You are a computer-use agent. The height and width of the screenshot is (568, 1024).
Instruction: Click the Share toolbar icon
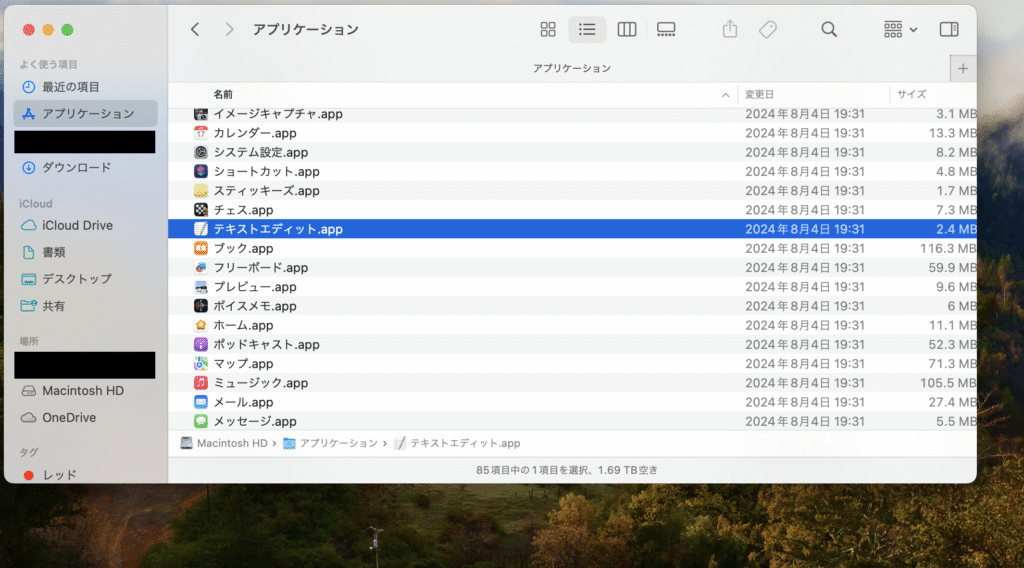coord(730,30)
